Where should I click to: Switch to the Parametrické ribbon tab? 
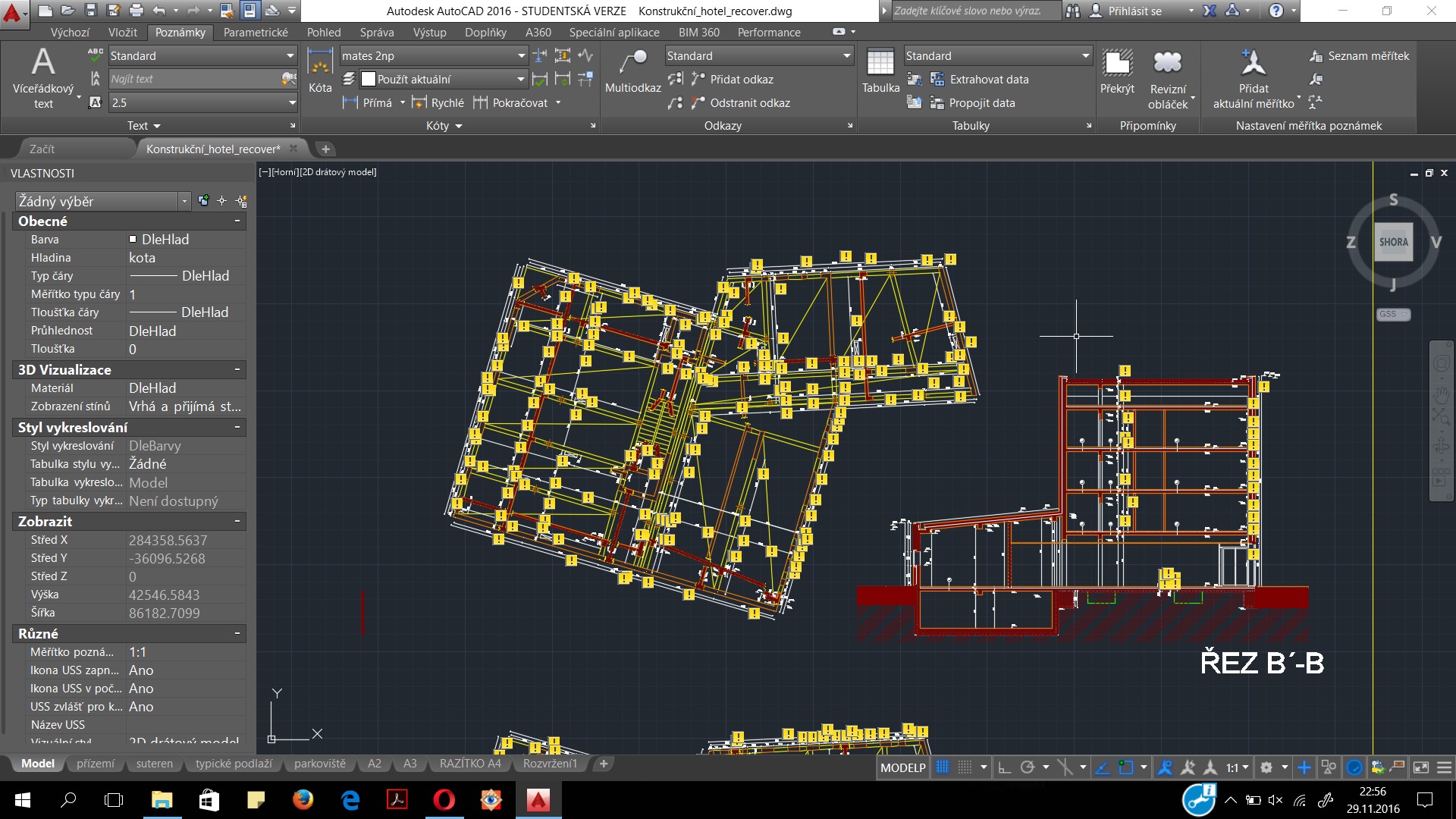256,33
